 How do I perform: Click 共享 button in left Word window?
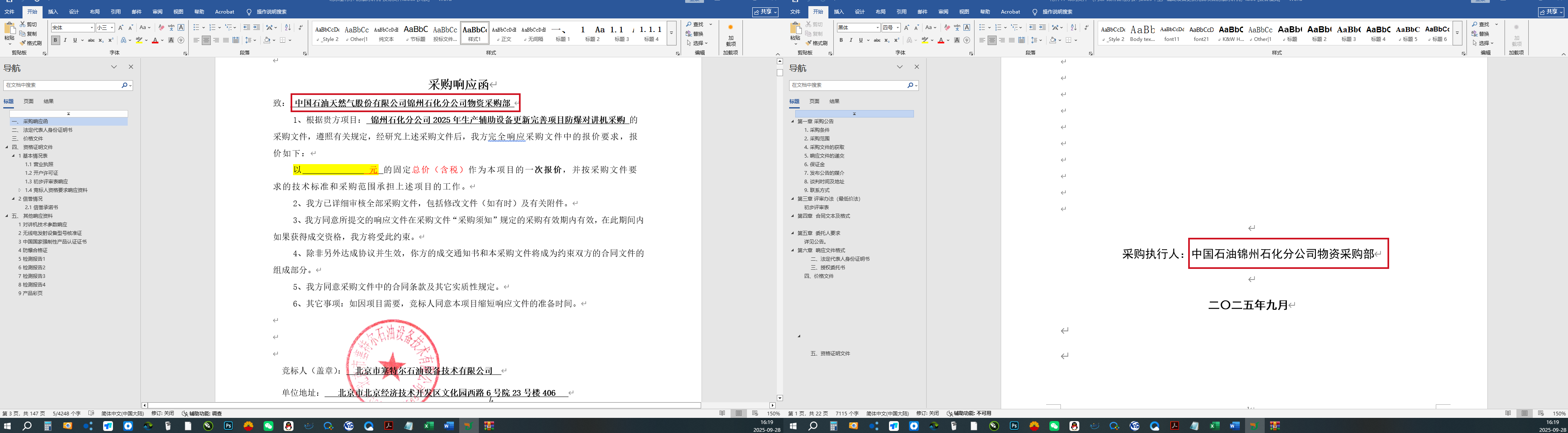coord(766,11)
